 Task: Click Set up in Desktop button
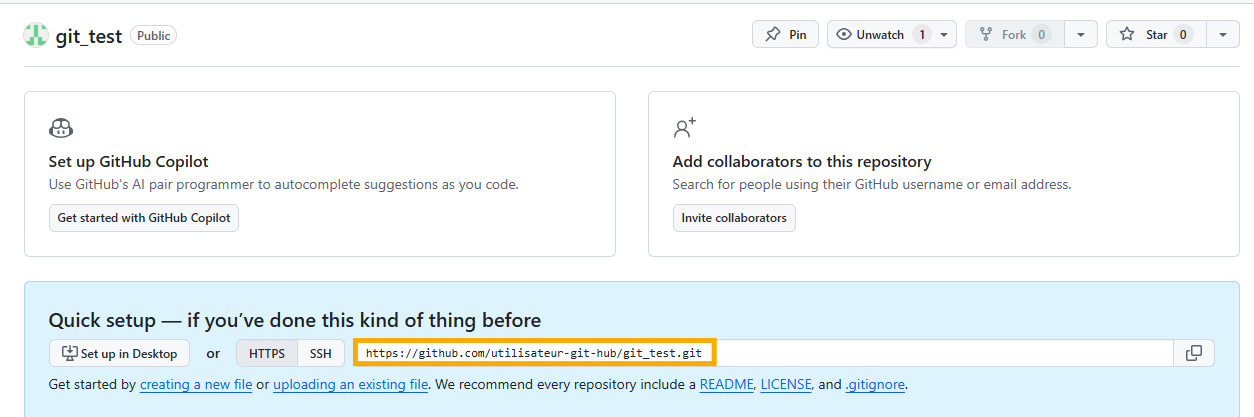tap(119, 353)
